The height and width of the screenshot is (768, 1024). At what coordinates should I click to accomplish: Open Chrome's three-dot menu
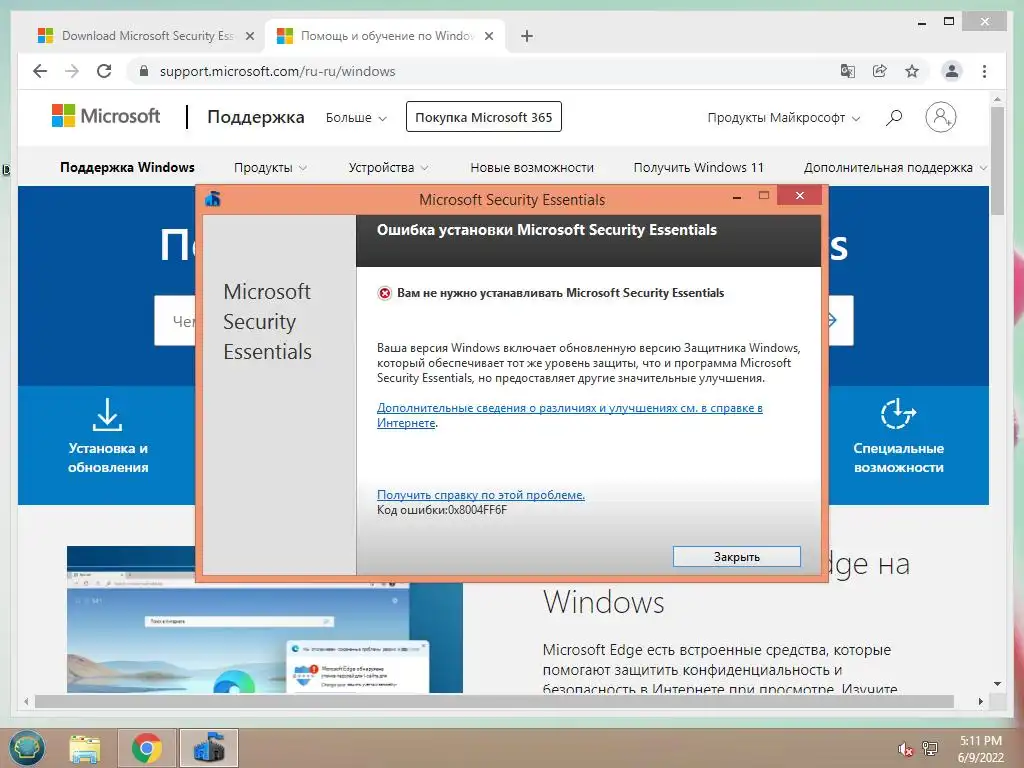tap(984, 71)
